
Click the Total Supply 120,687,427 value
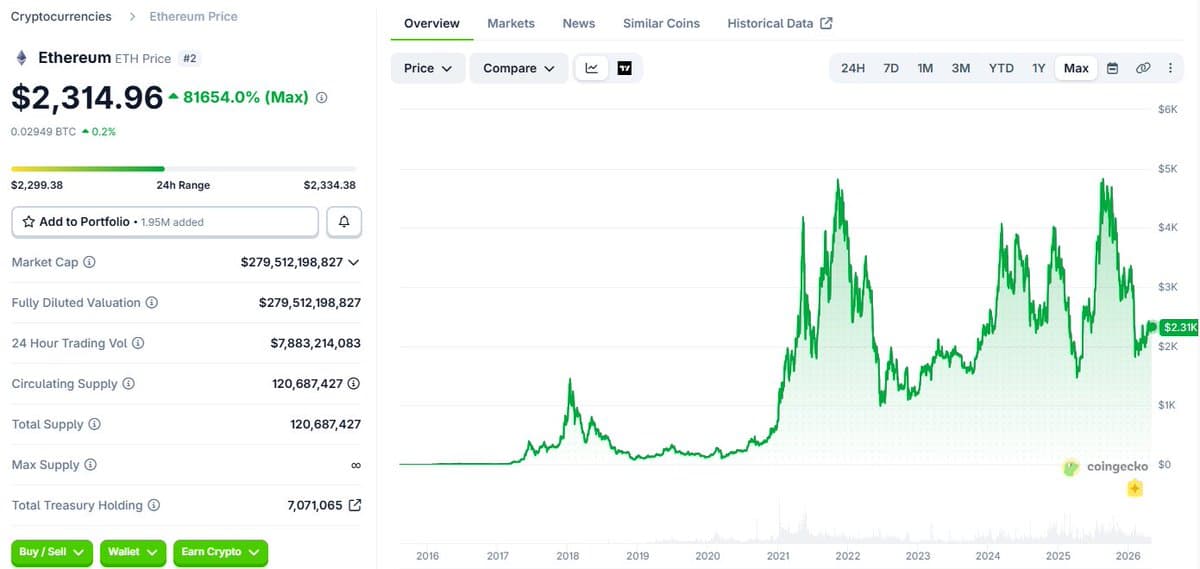325,424
